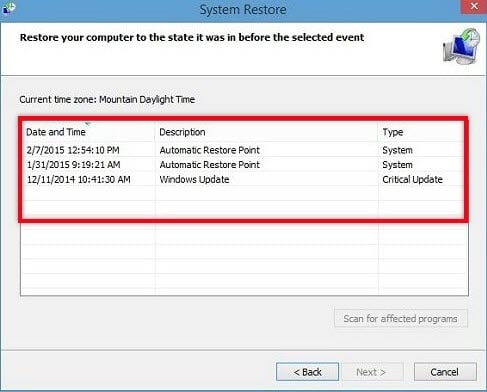The height and width of the screenshot is (392, 487).
Task: Go back with the < Back button
Action: point(307,372)
